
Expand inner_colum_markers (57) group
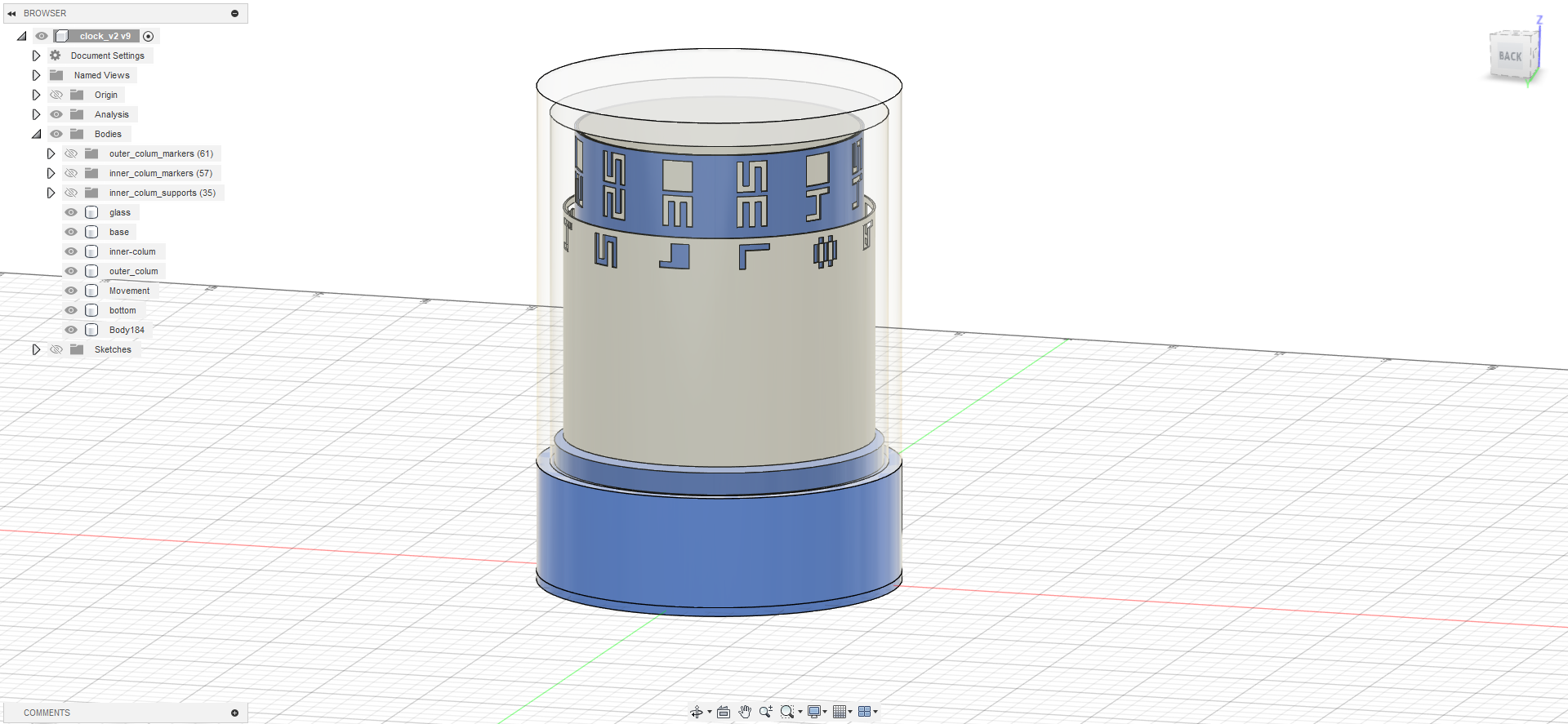(x=51, y=173)
